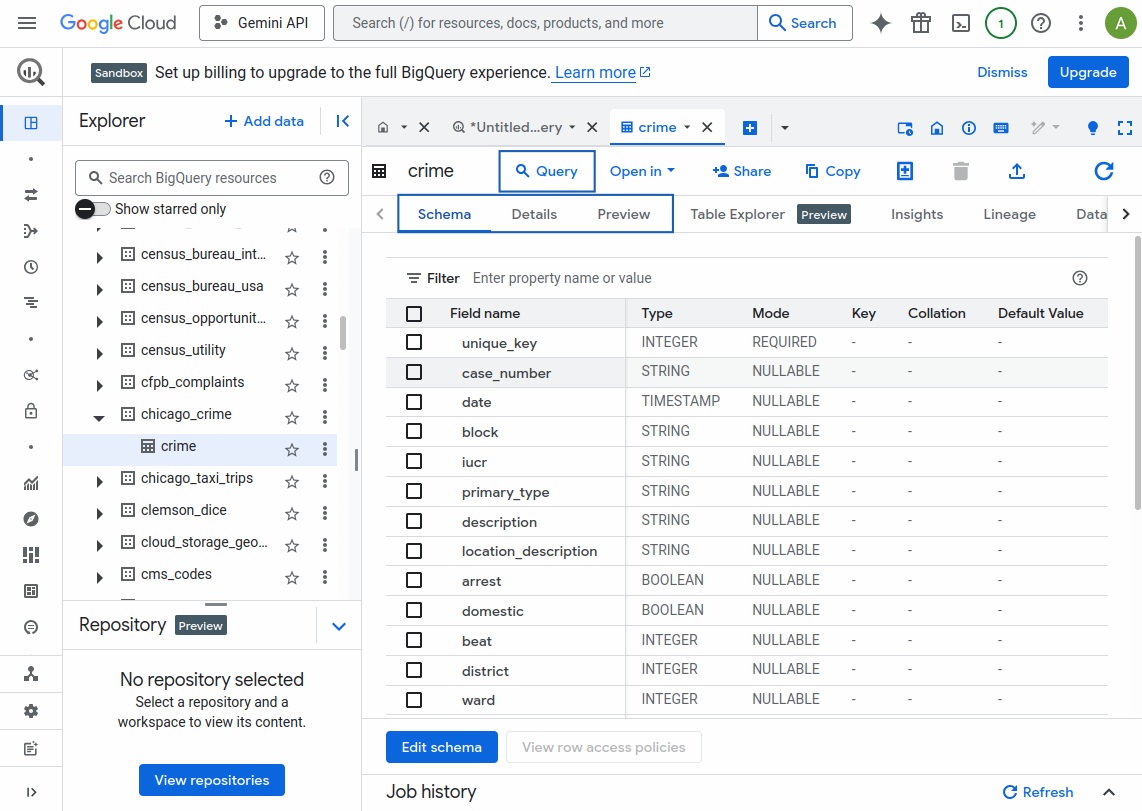Select the date field checkbox

click(x=414, y=402)
